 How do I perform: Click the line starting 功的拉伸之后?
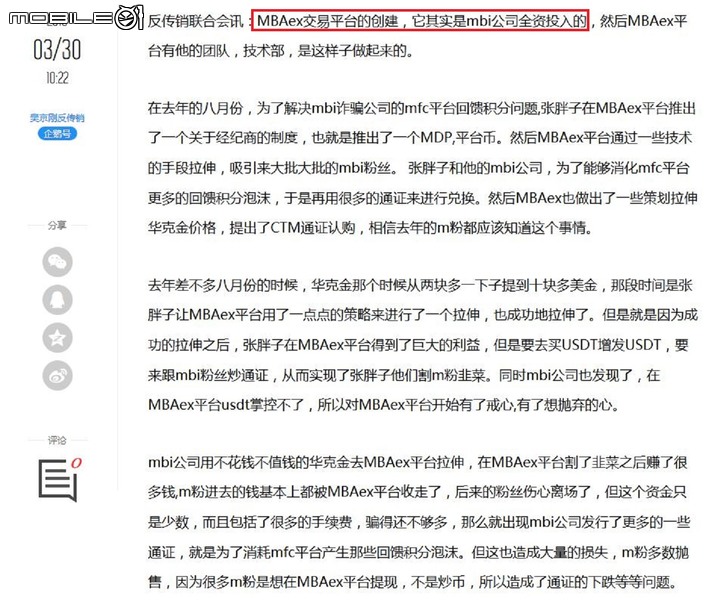tap(418, 345)
